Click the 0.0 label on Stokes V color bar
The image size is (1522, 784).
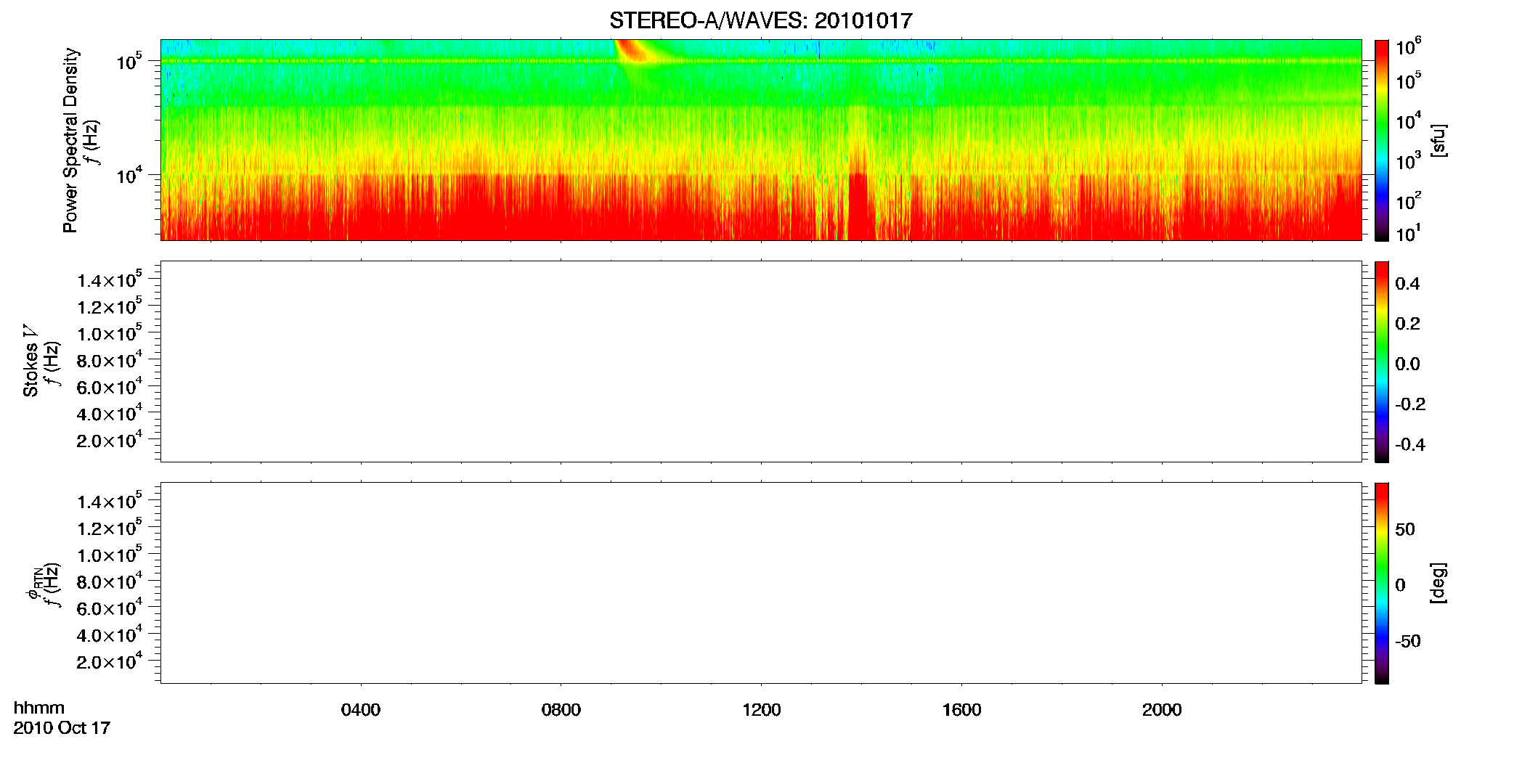[1407, 364]
